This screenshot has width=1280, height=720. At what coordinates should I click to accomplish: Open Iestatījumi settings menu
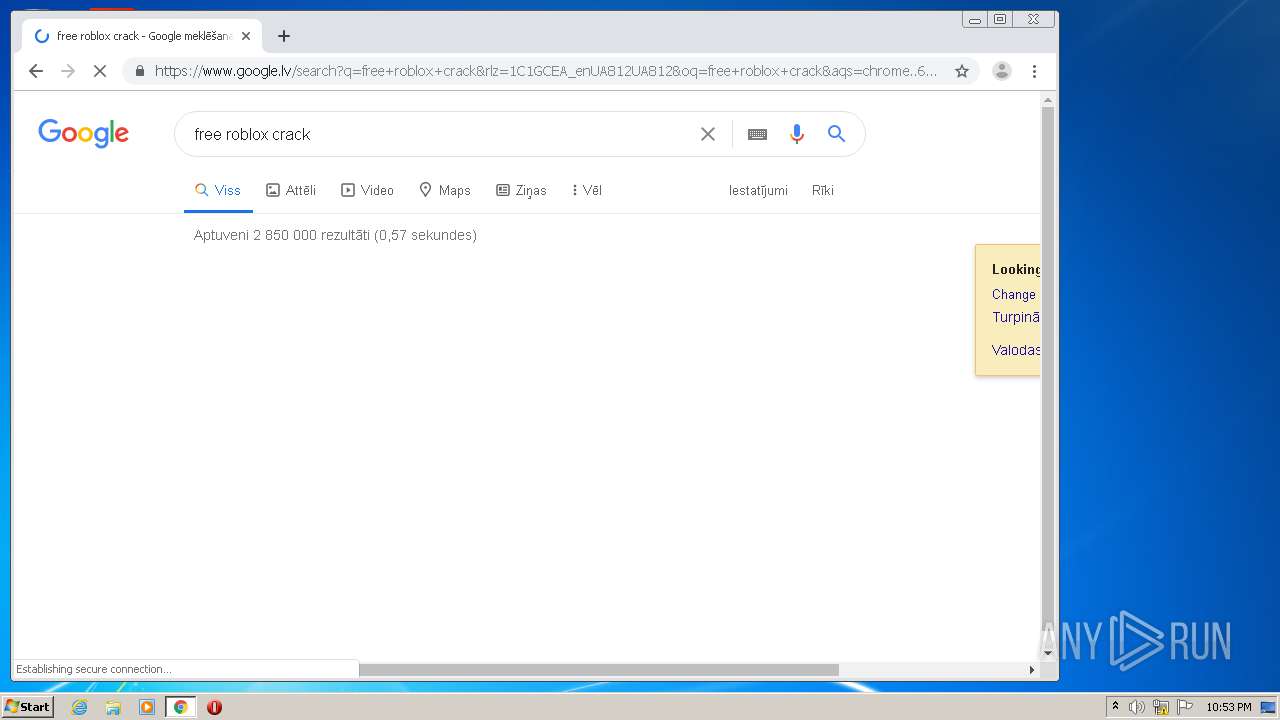click(x=758, y=190)
